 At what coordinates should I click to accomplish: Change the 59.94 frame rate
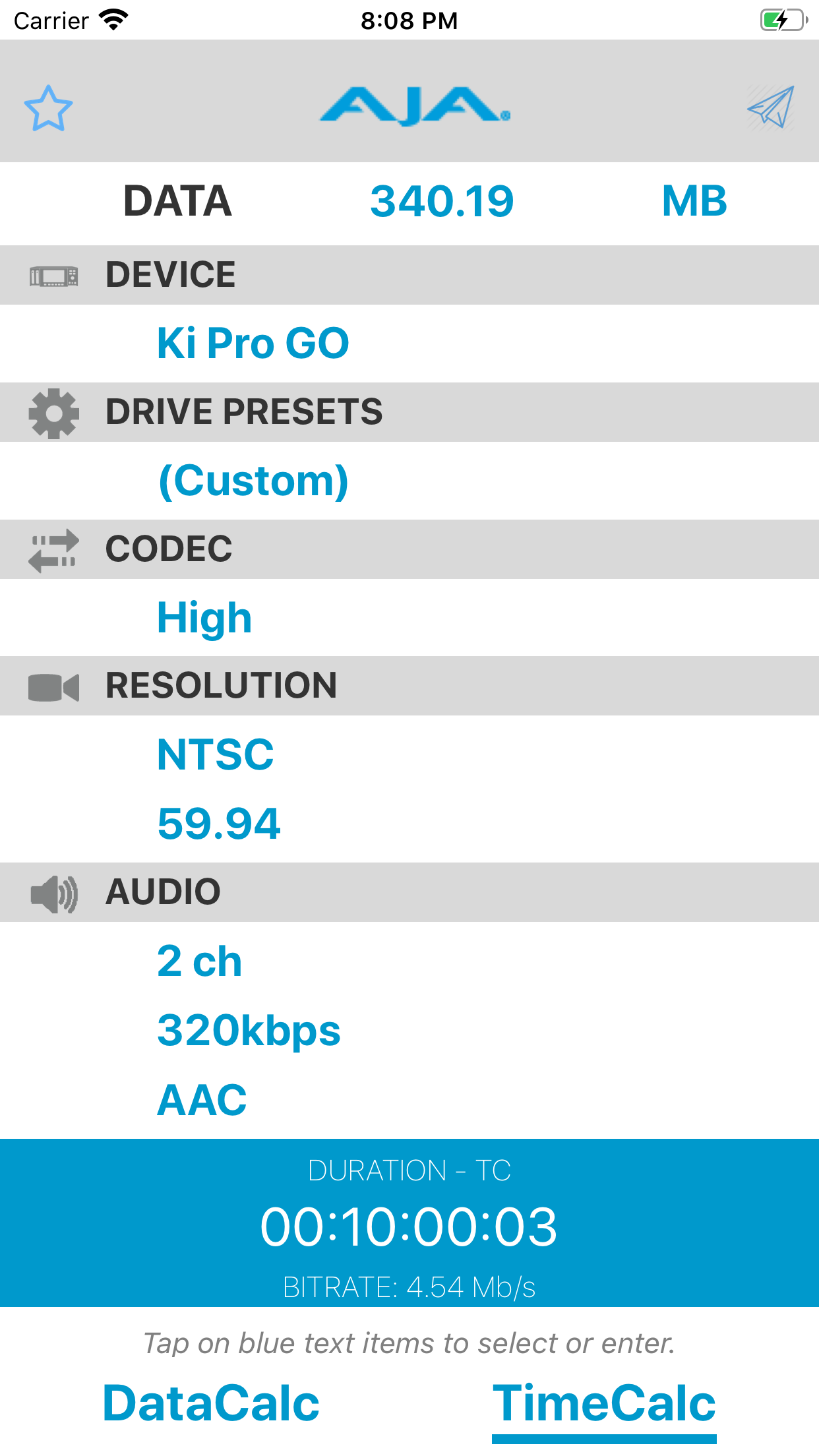[219, 824]
